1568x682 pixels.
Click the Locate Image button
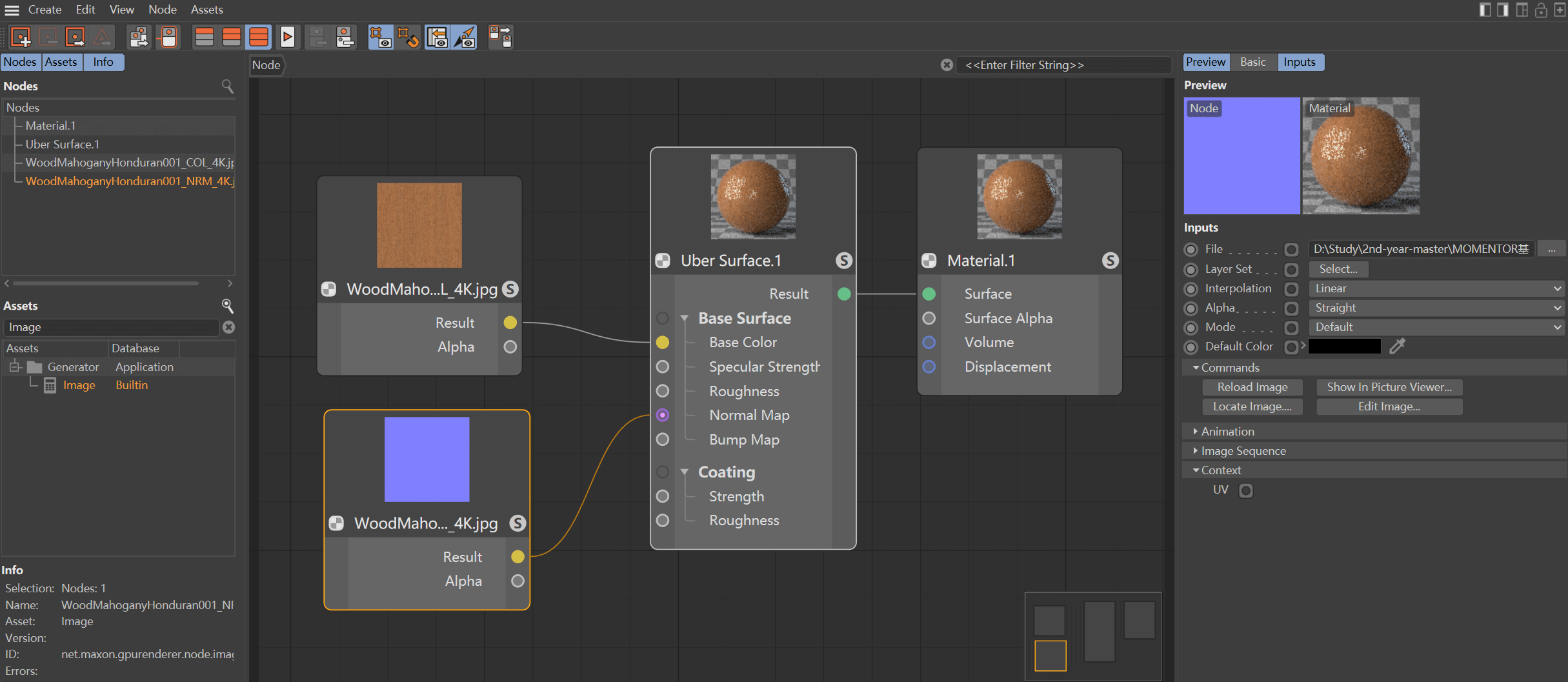tap(1252, 406)
